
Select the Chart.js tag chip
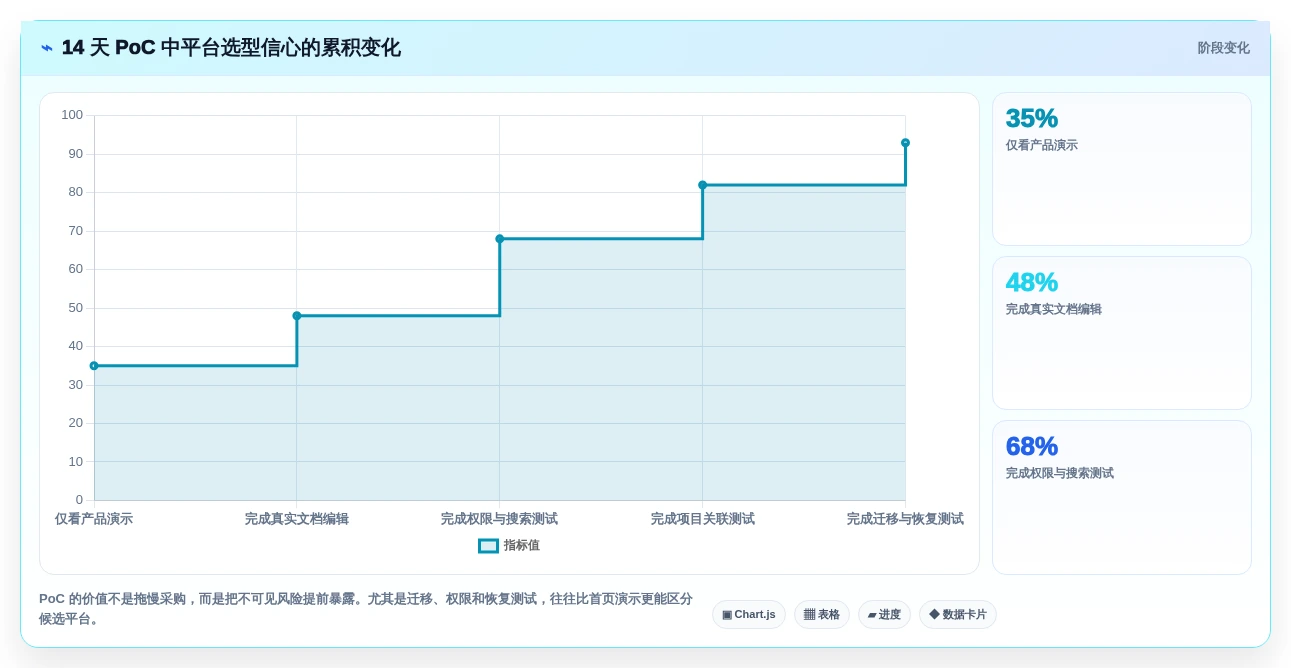click(749, 615)
